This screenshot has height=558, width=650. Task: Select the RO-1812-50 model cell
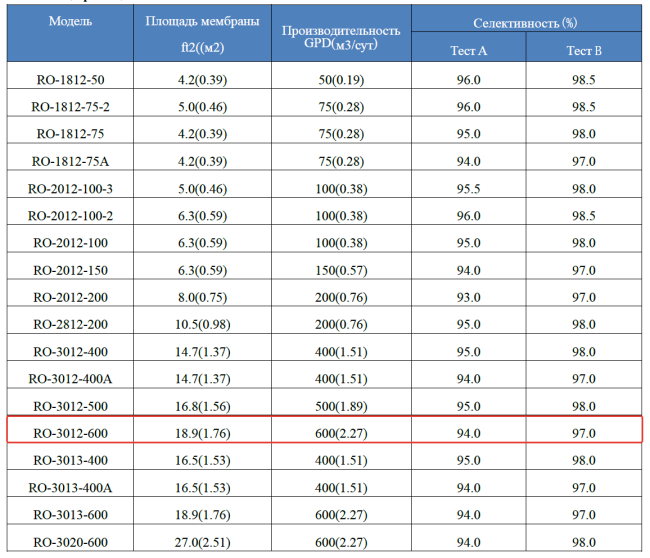click(x=71, y=79)
